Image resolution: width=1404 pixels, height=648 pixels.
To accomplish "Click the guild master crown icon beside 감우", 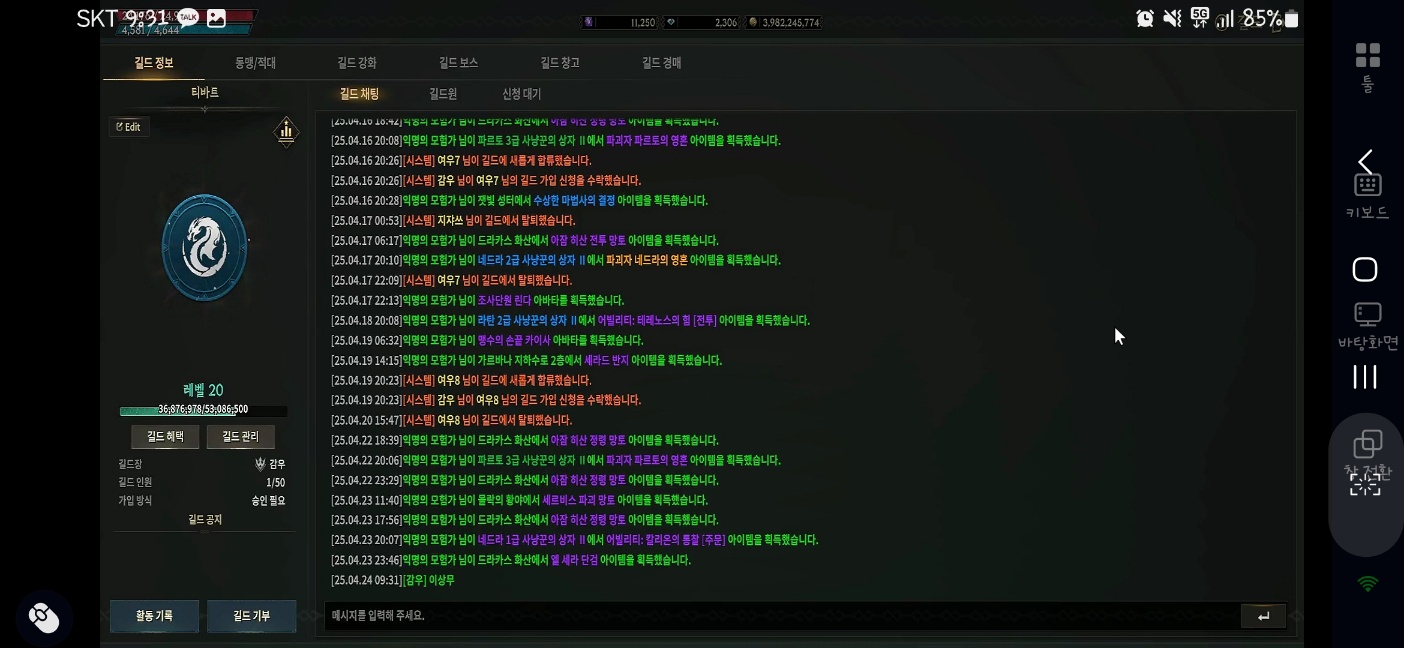I will [260, 464].
